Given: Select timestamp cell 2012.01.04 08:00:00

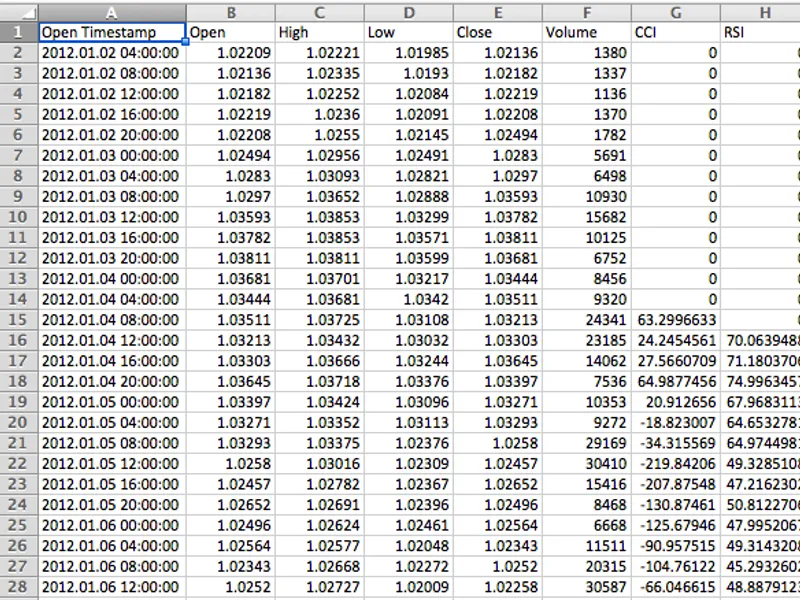Looking at the screenshot, I should tap(112, 320).
